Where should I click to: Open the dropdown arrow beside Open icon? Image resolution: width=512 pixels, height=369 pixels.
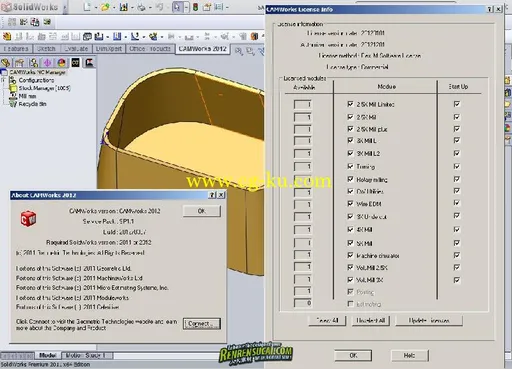pyautogui.click(x=114, y=7)
